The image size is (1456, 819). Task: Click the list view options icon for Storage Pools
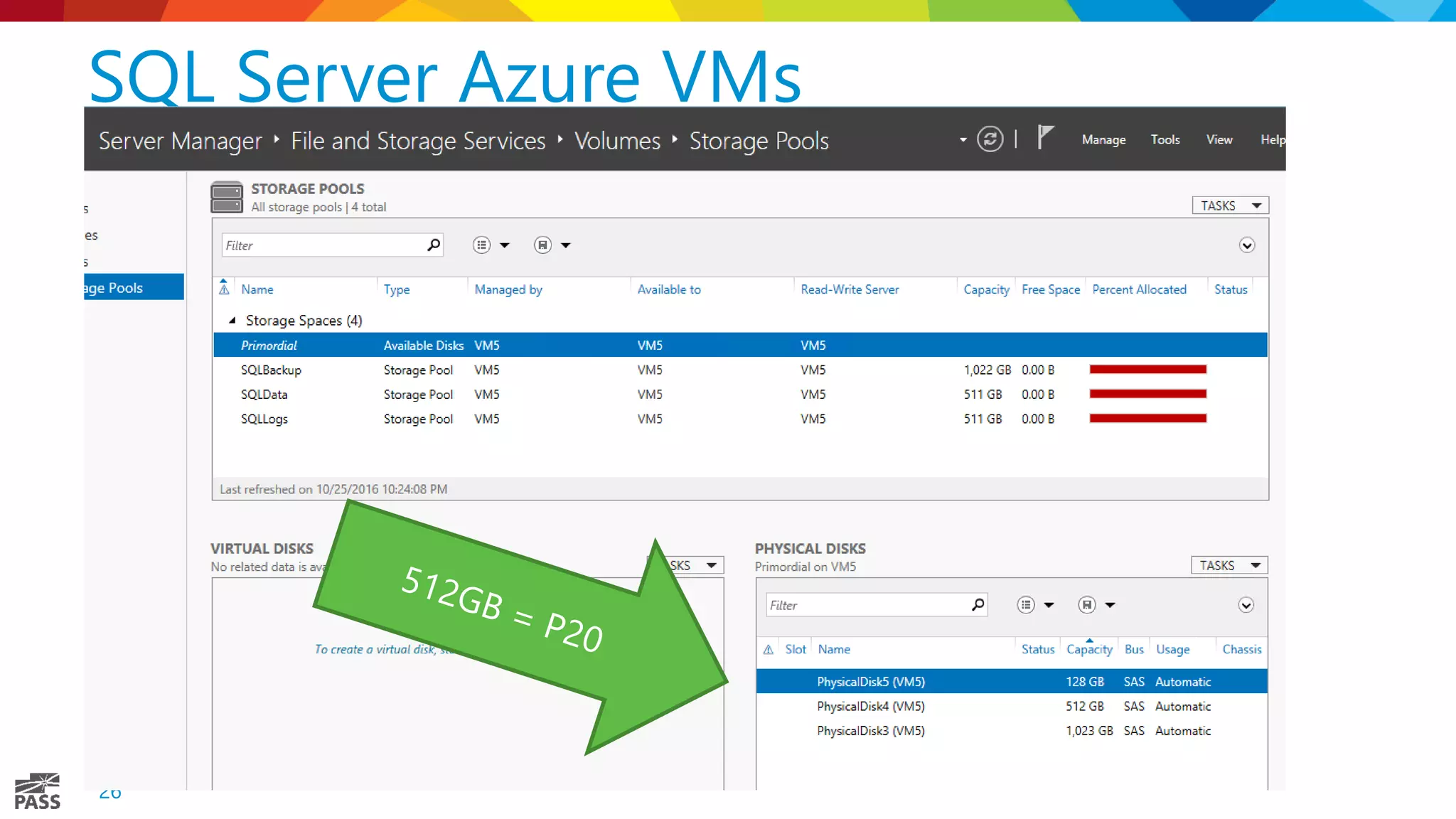click(482, 245)
